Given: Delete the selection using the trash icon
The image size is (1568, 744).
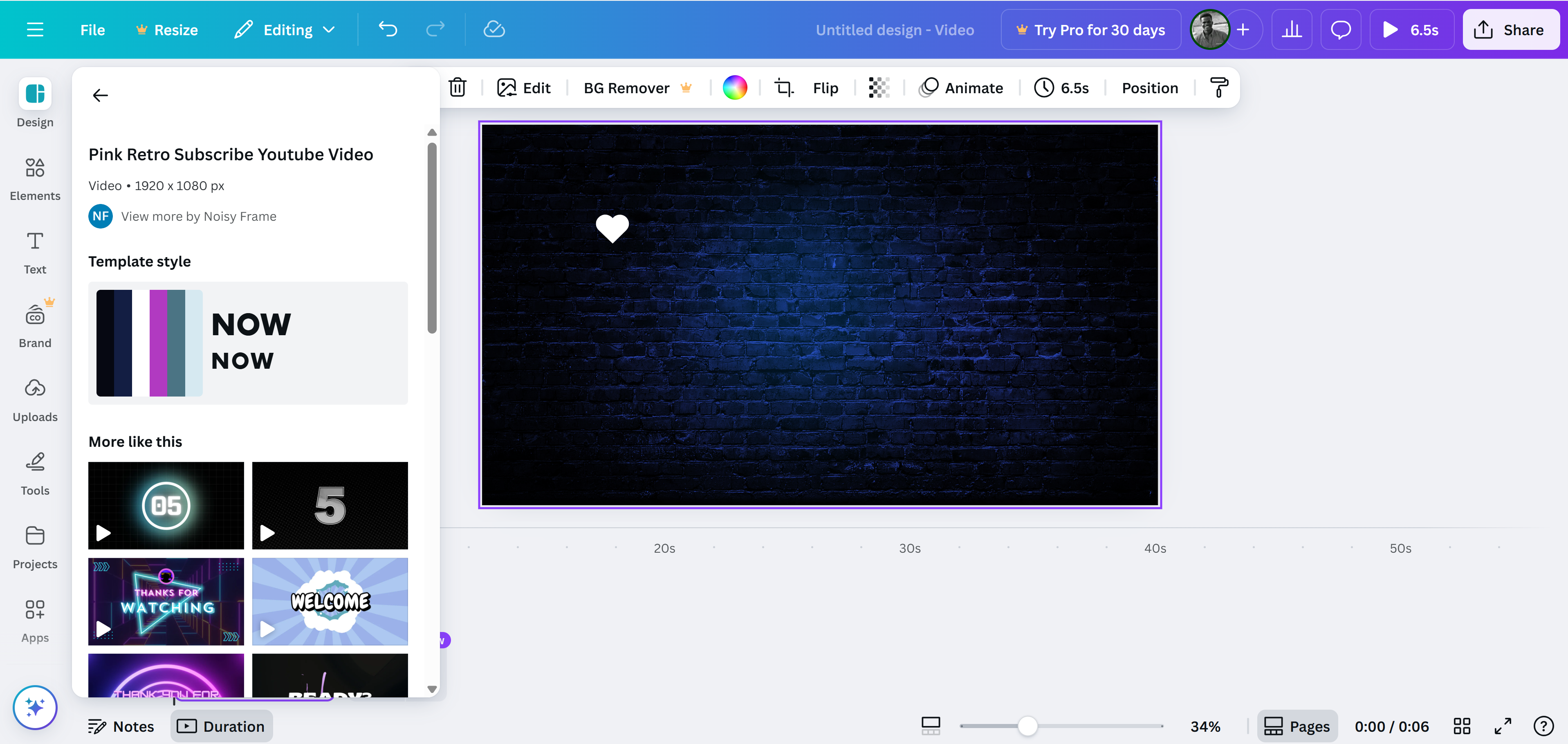Looking at the screenshot, I should (458, 87).
